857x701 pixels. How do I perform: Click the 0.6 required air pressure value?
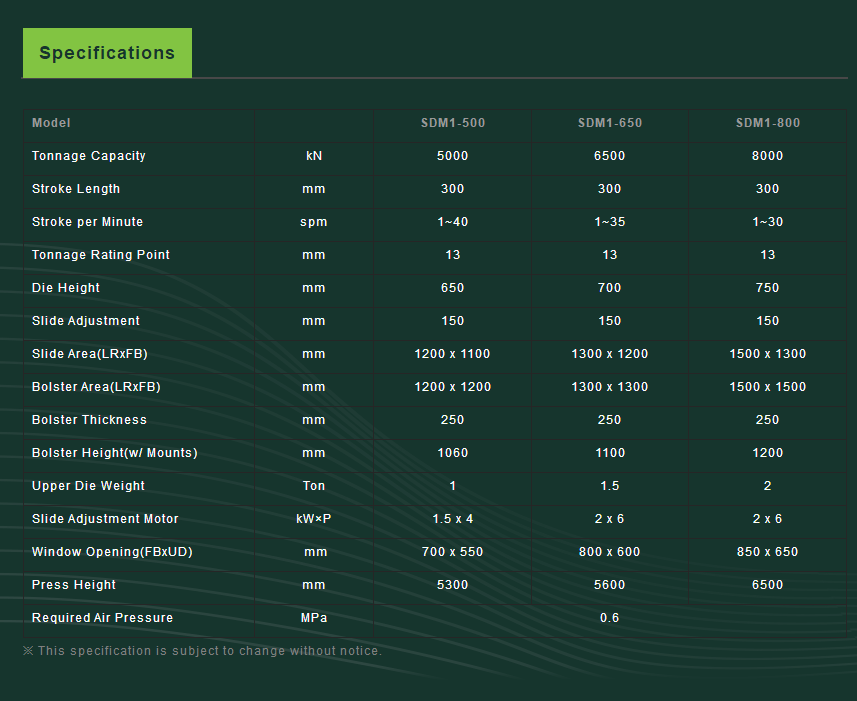tap(610, 618)
